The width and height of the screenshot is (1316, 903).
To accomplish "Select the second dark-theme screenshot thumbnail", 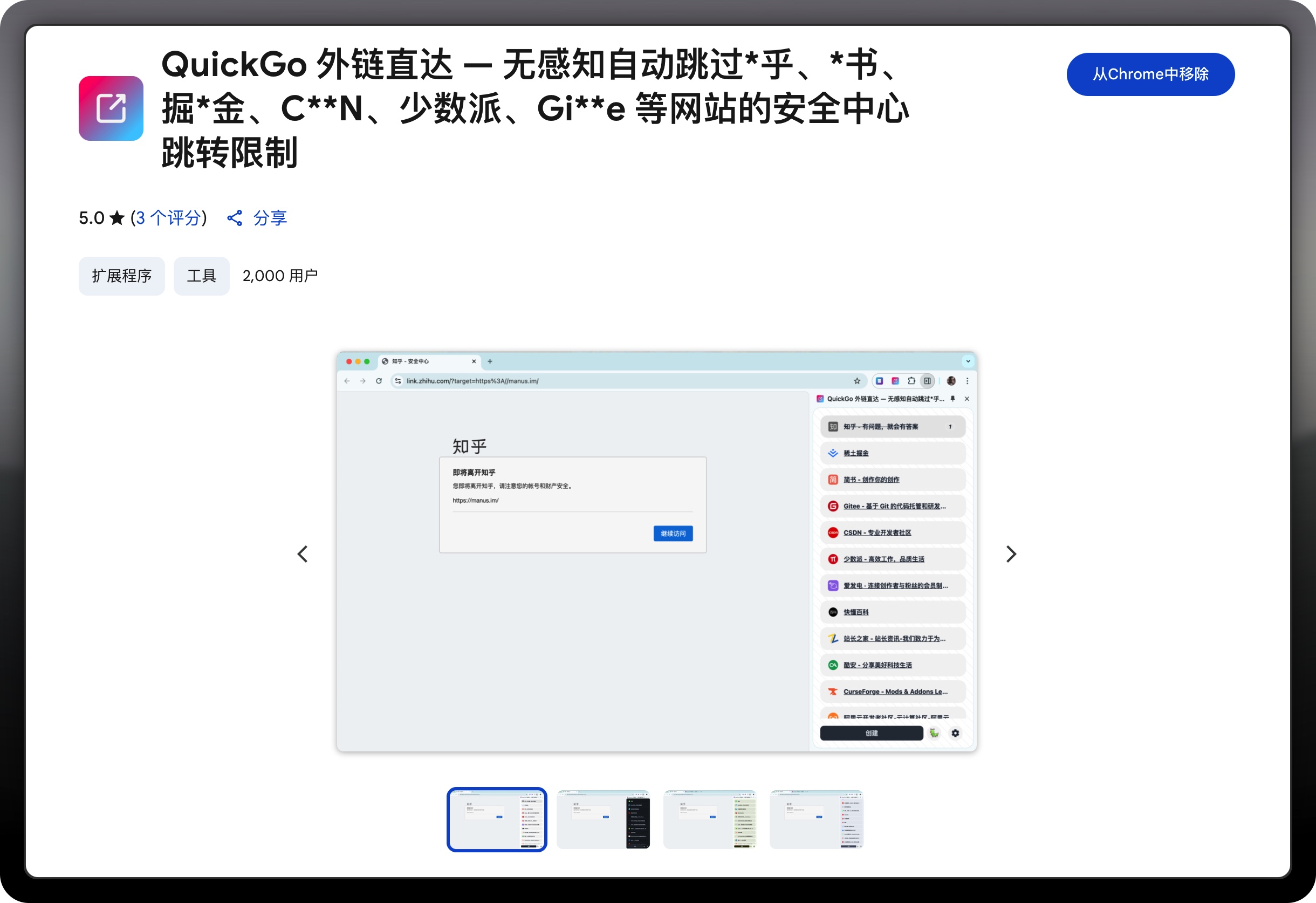I will coord(603,819).
